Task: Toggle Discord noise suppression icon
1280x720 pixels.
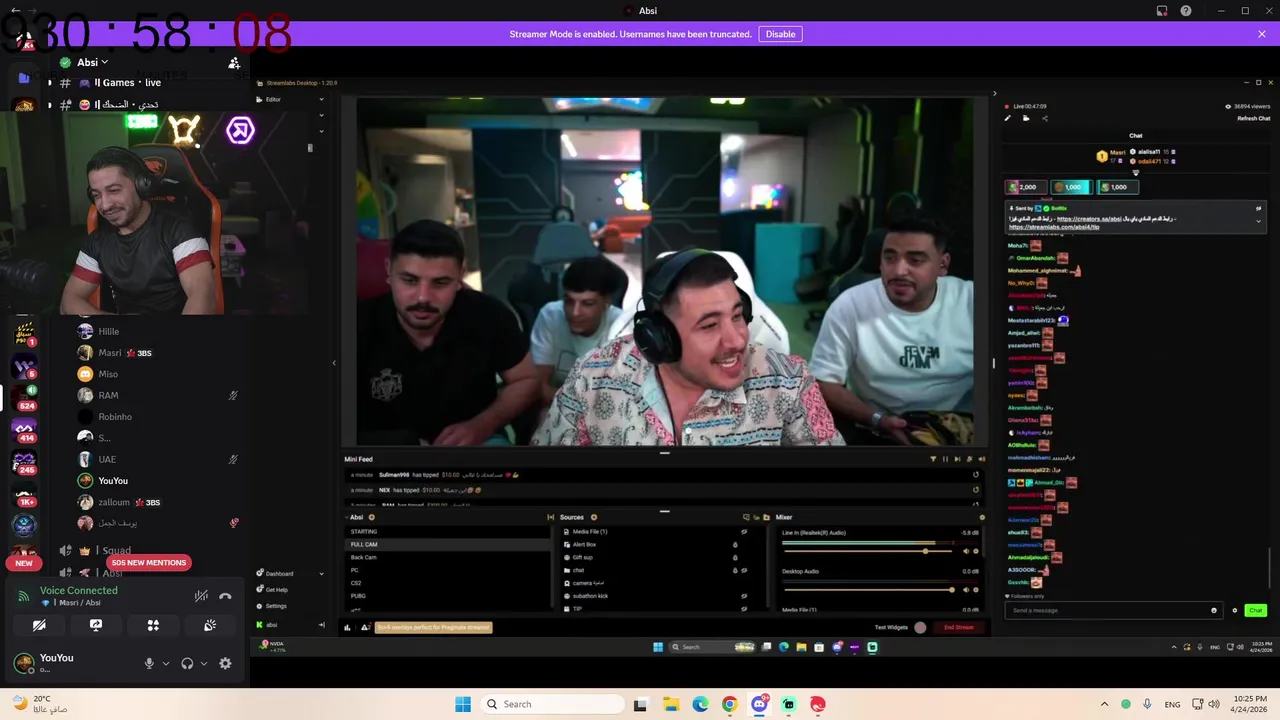Action: (201, 596)
